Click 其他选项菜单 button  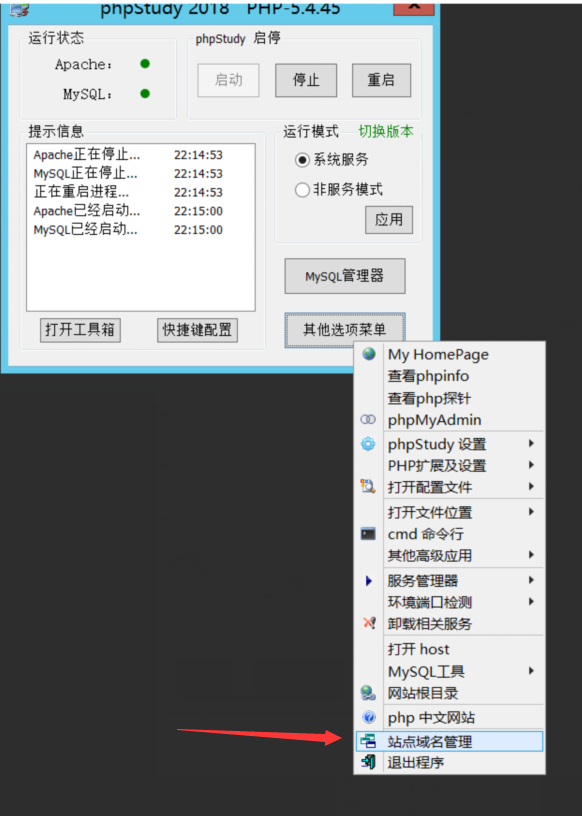click(x=345, y=329)
